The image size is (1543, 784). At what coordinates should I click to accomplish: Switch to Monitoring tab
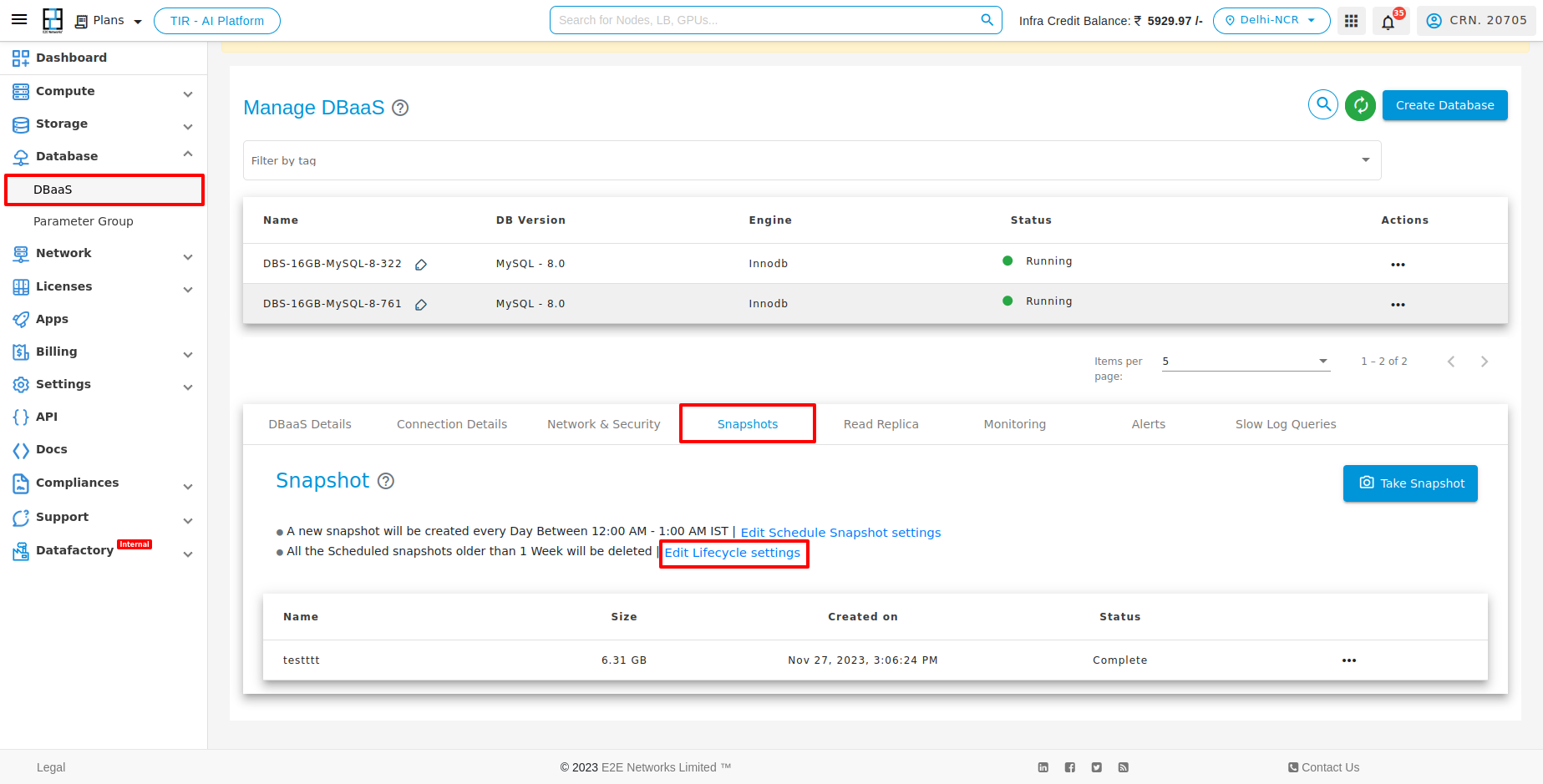1015,424
